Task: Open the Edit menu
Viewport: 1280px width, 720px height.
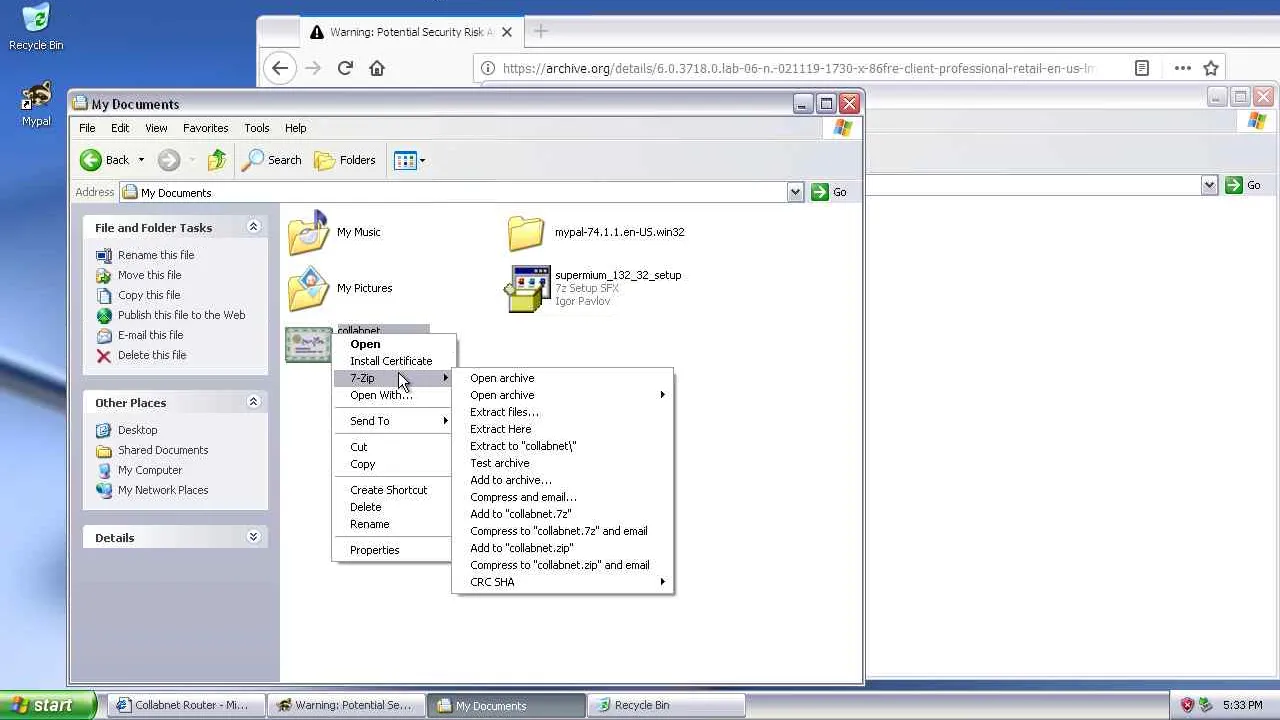Action: point(120,128)
